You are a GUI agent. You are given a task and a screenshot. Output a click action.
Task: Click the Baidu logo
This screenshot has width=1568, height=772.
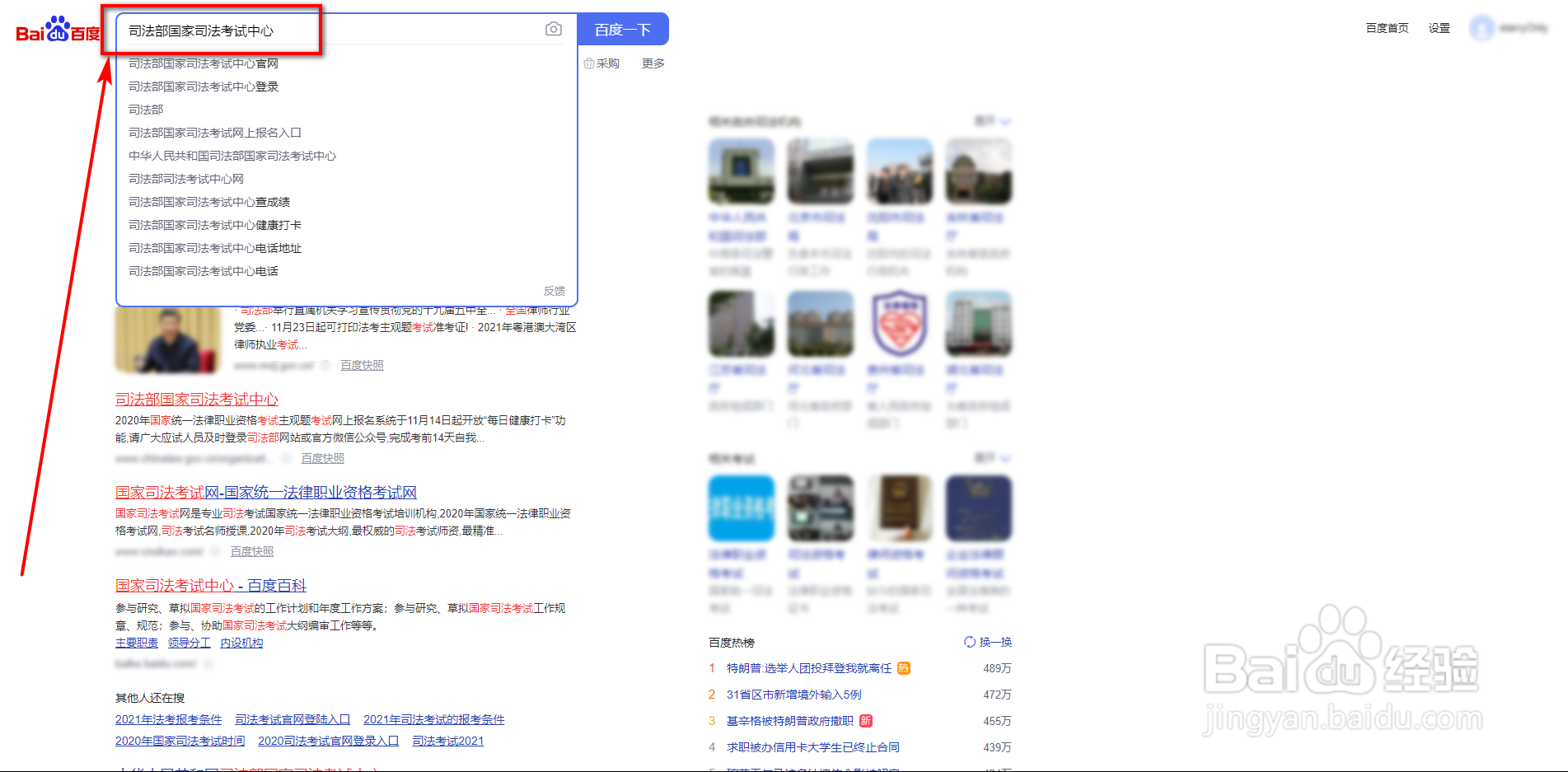(58, 30)
